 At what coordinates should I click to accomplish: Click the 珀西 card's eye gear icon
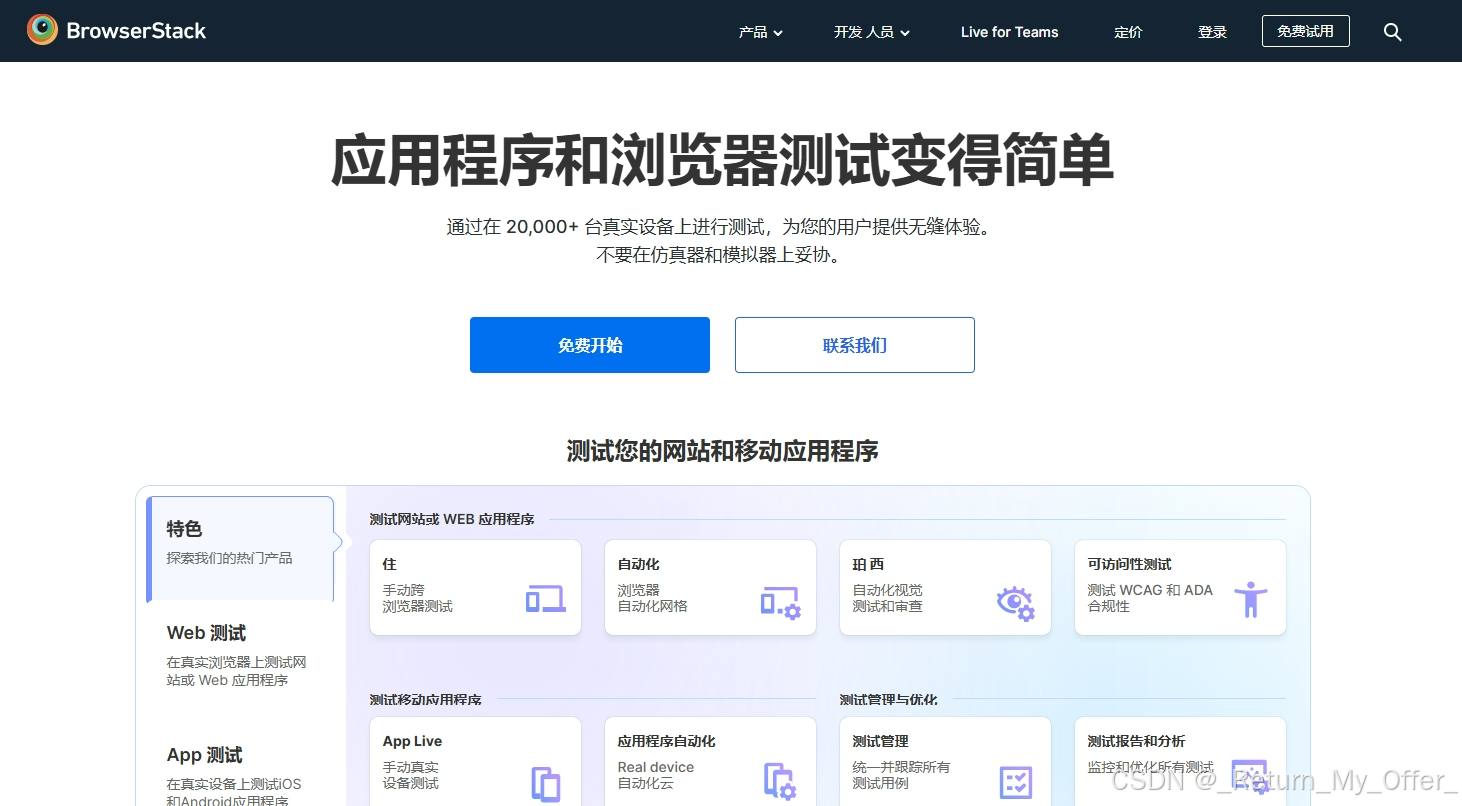(1016, 603)
